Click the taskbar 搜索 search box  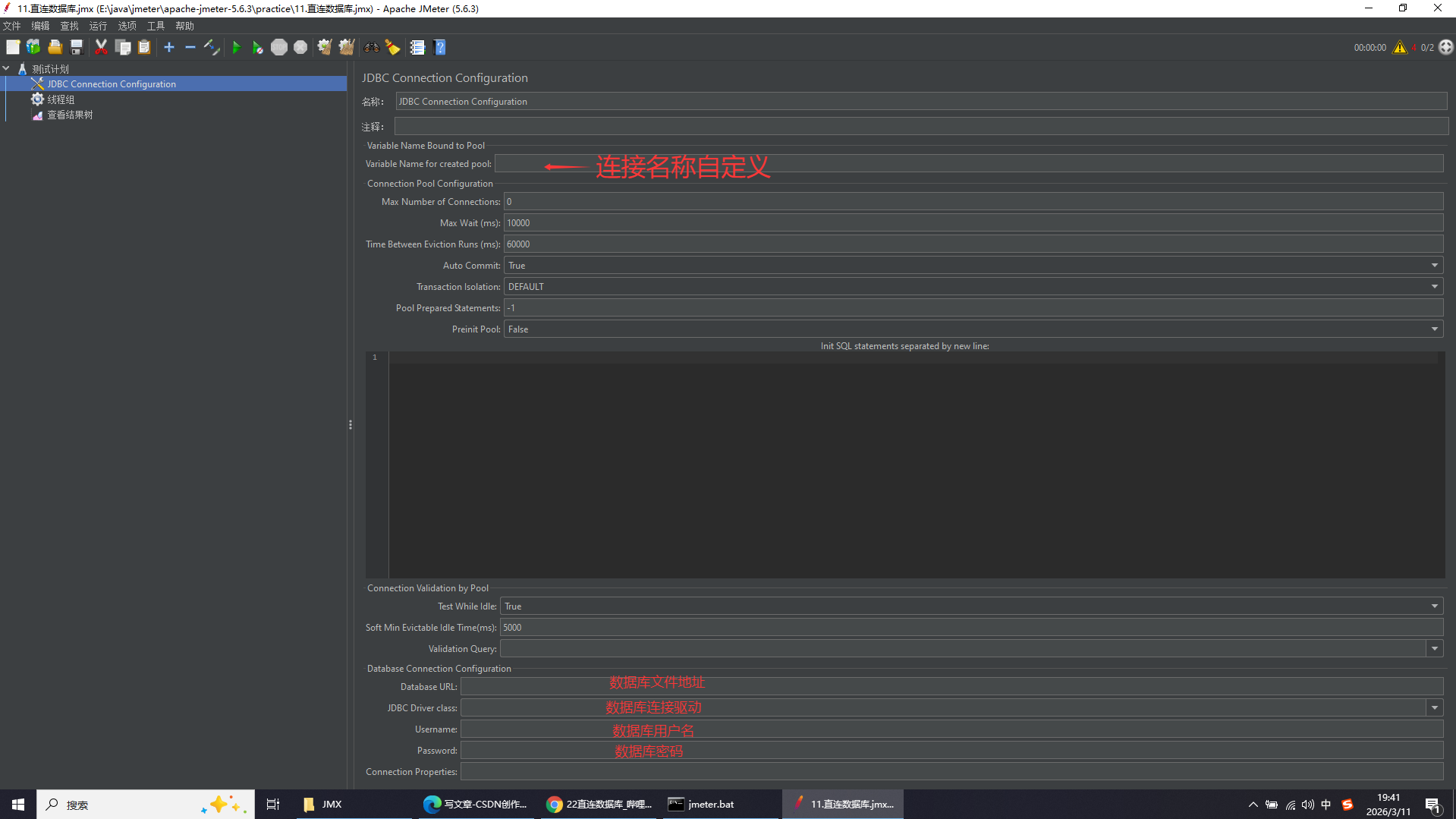146,805
